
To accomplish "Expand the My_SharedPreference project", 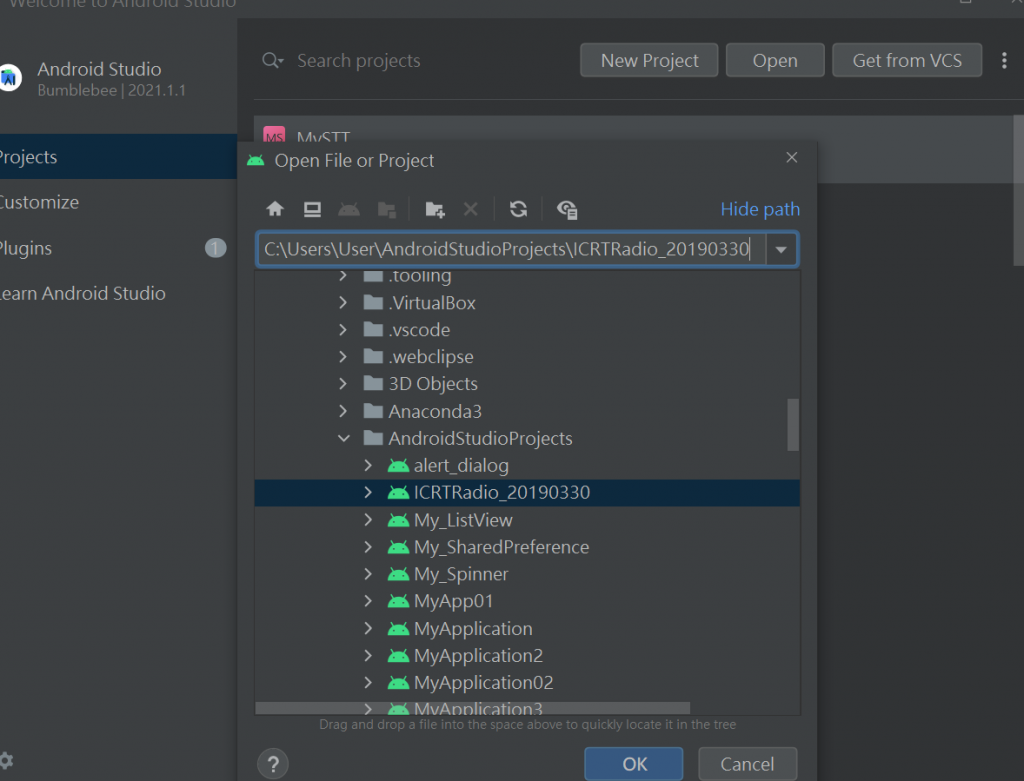I will [368, 547].
